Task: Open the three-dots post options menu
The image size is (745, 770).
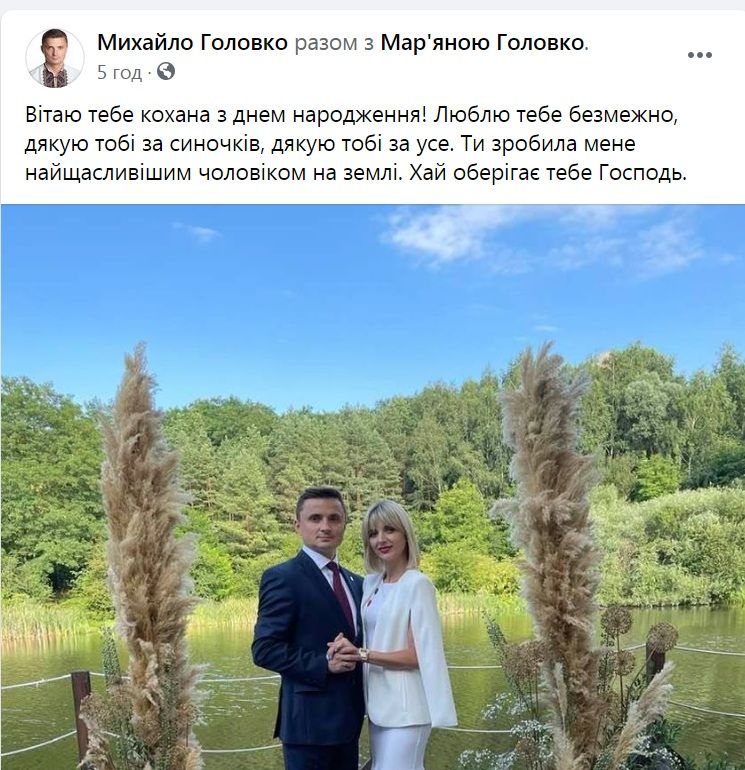Action: point(699,55)
